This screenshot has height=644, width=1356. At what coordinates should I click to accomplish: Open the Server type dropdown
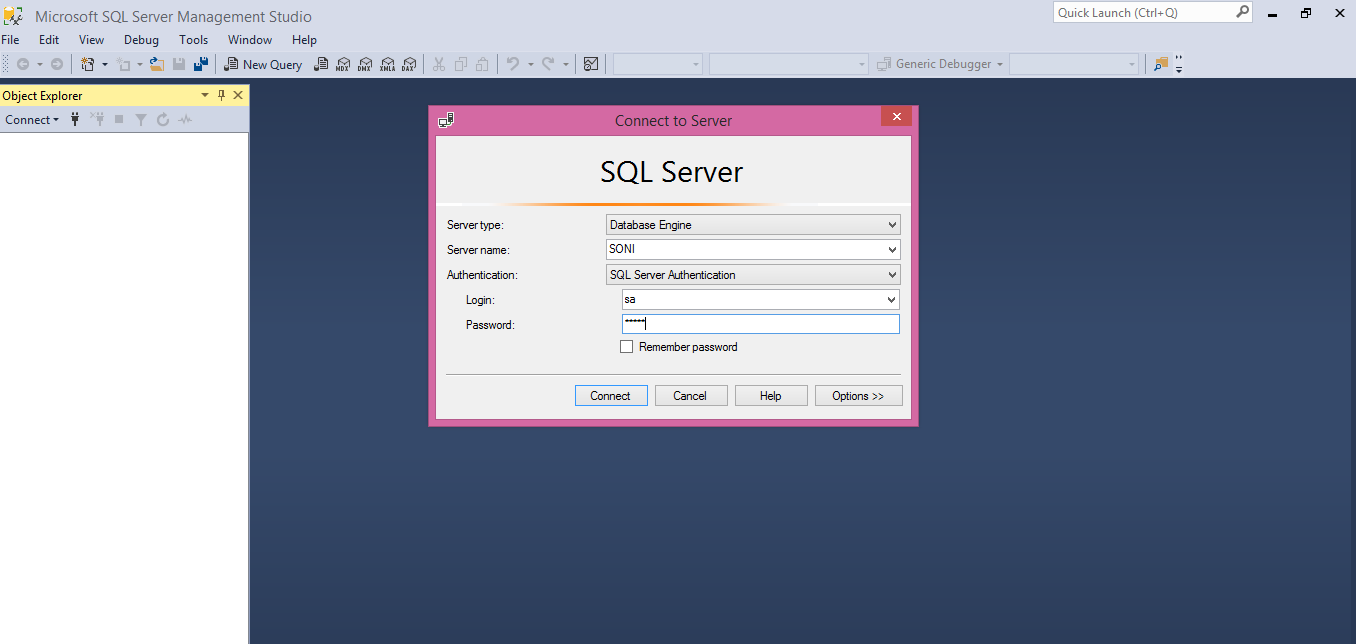coord(893,224)
